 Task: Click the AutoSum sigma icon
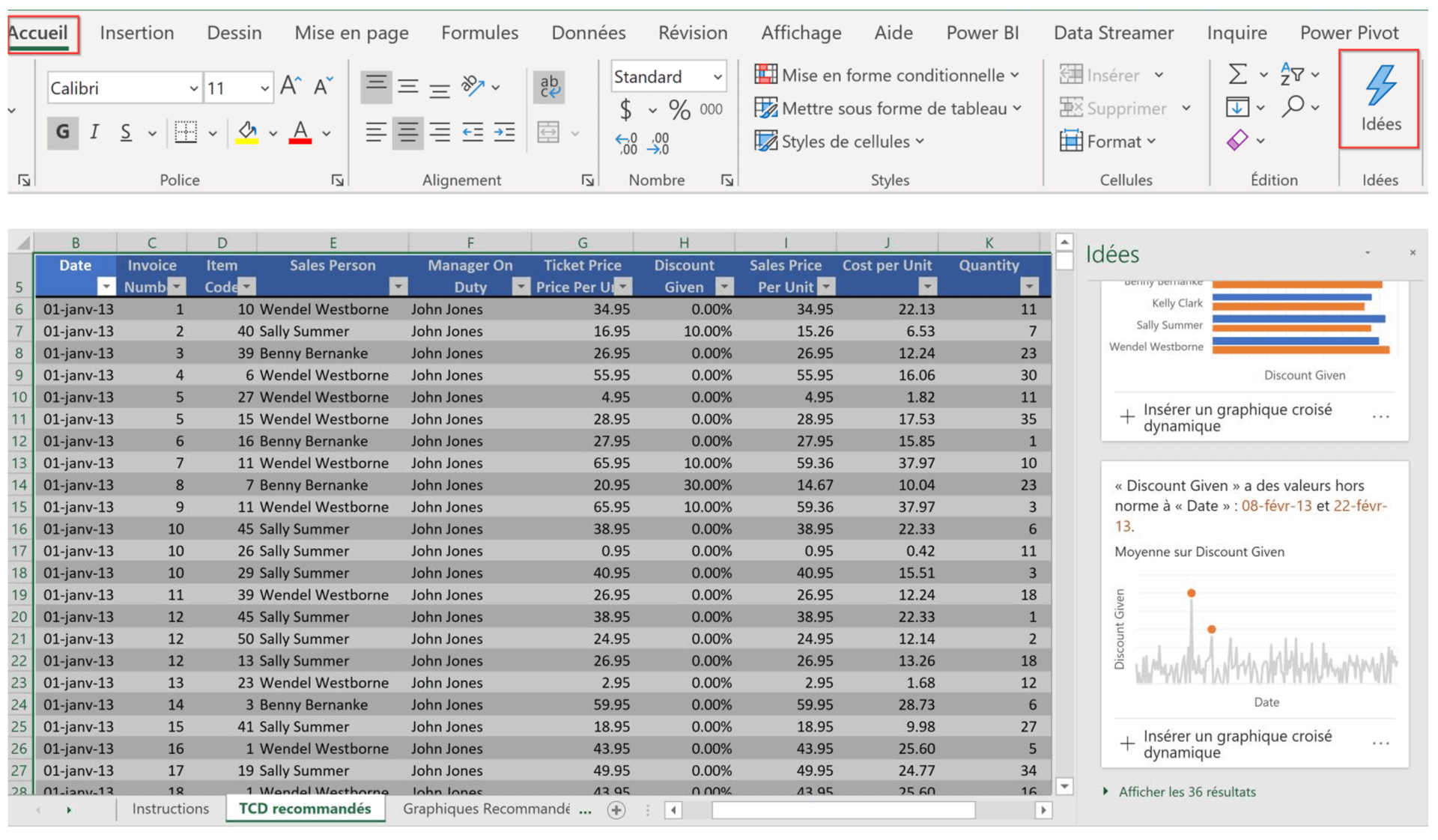click(1237, 74)
